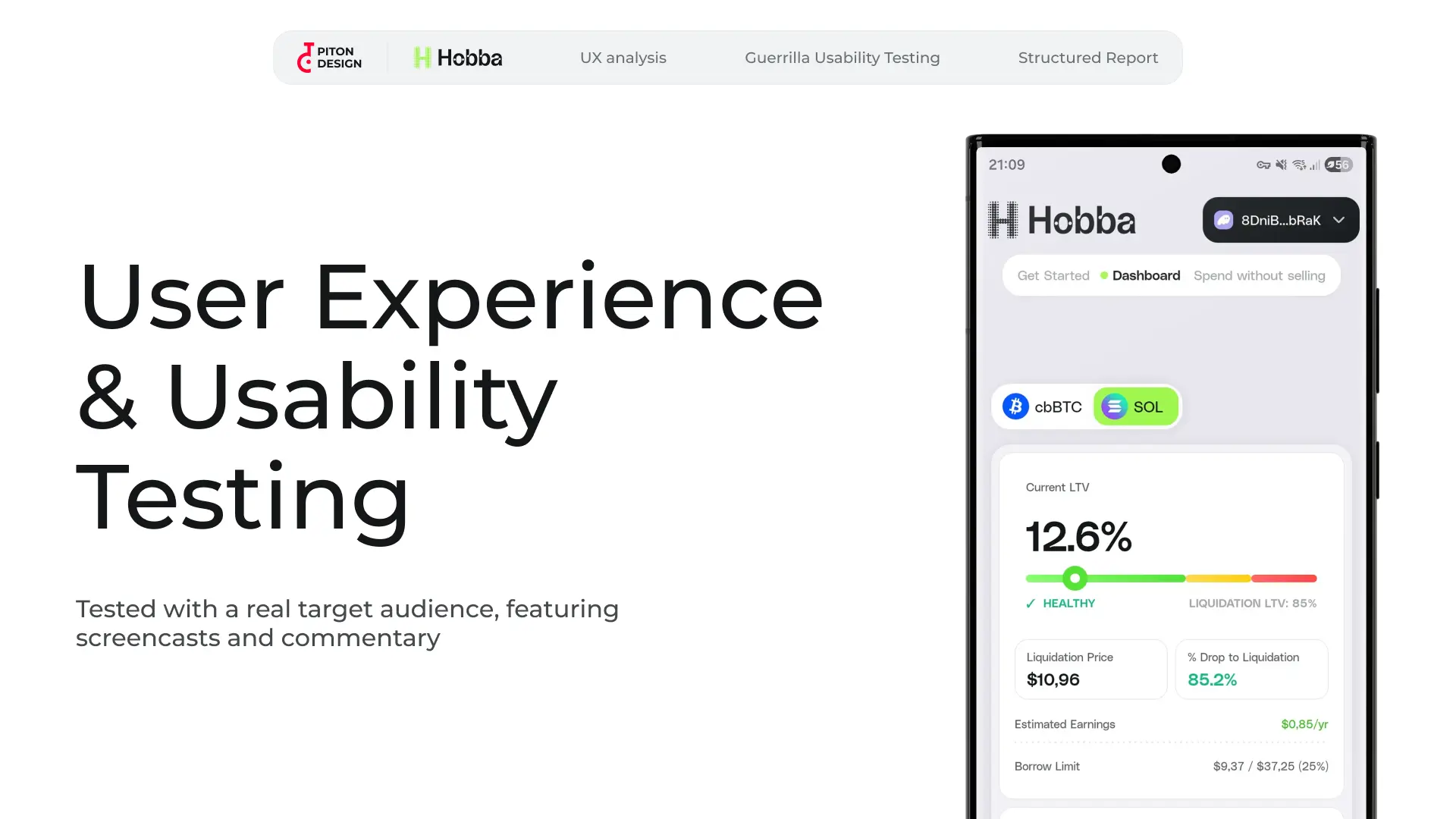Click the battery level indicator
The image size is (1456, 819).
1338,165
